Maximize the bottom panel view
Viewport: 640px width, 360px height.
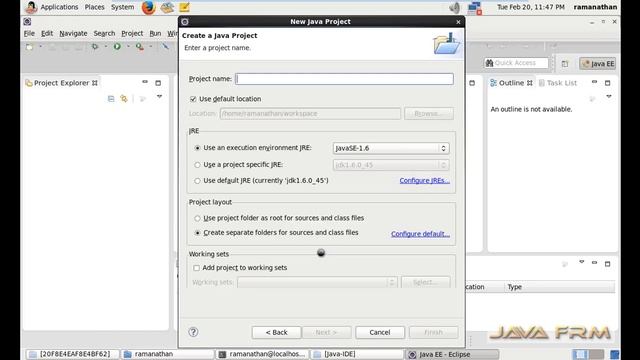tap(607, 264)
